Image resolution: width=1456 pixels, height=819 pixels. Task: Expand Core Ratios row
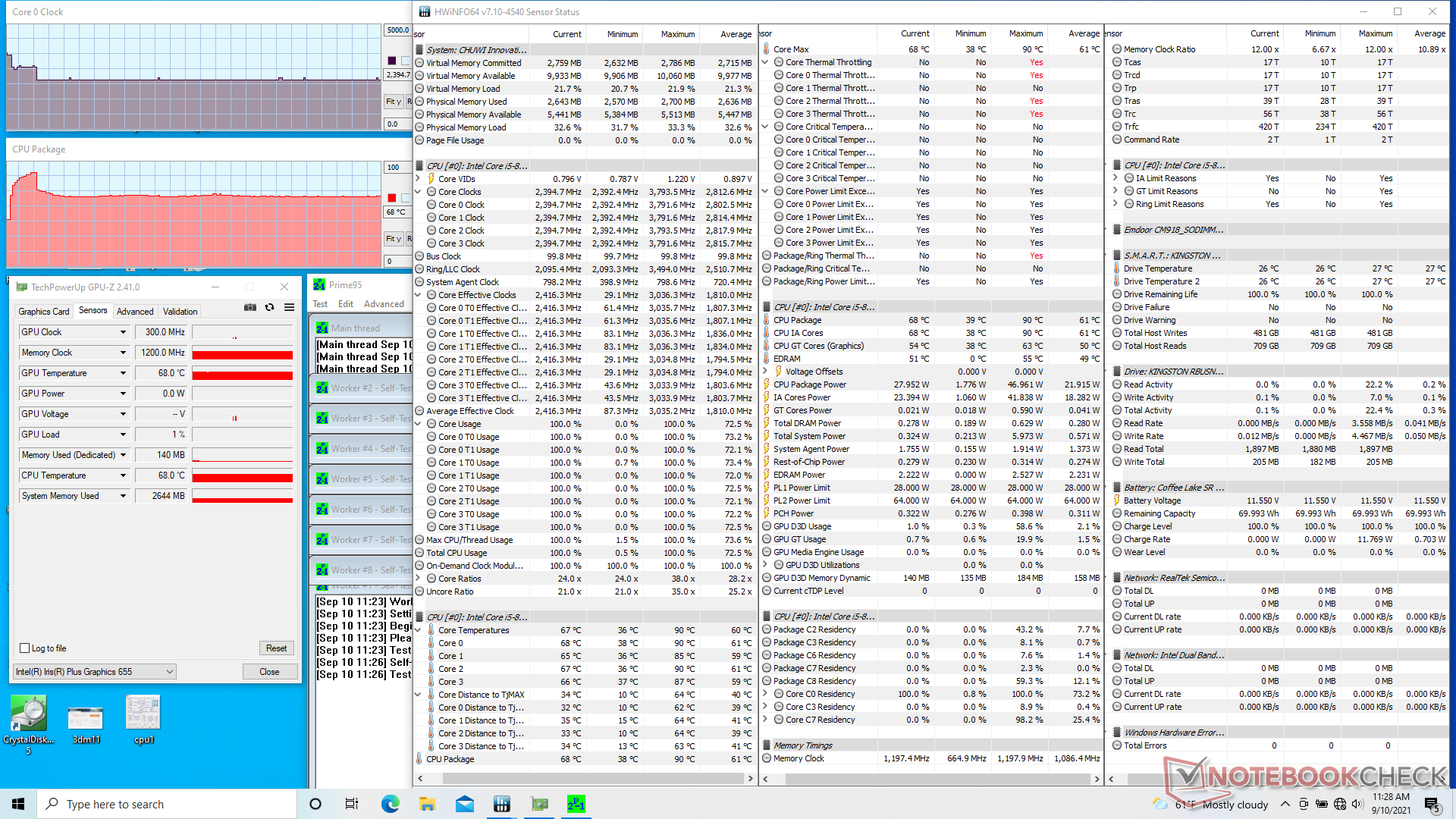(x=418, y=579)
